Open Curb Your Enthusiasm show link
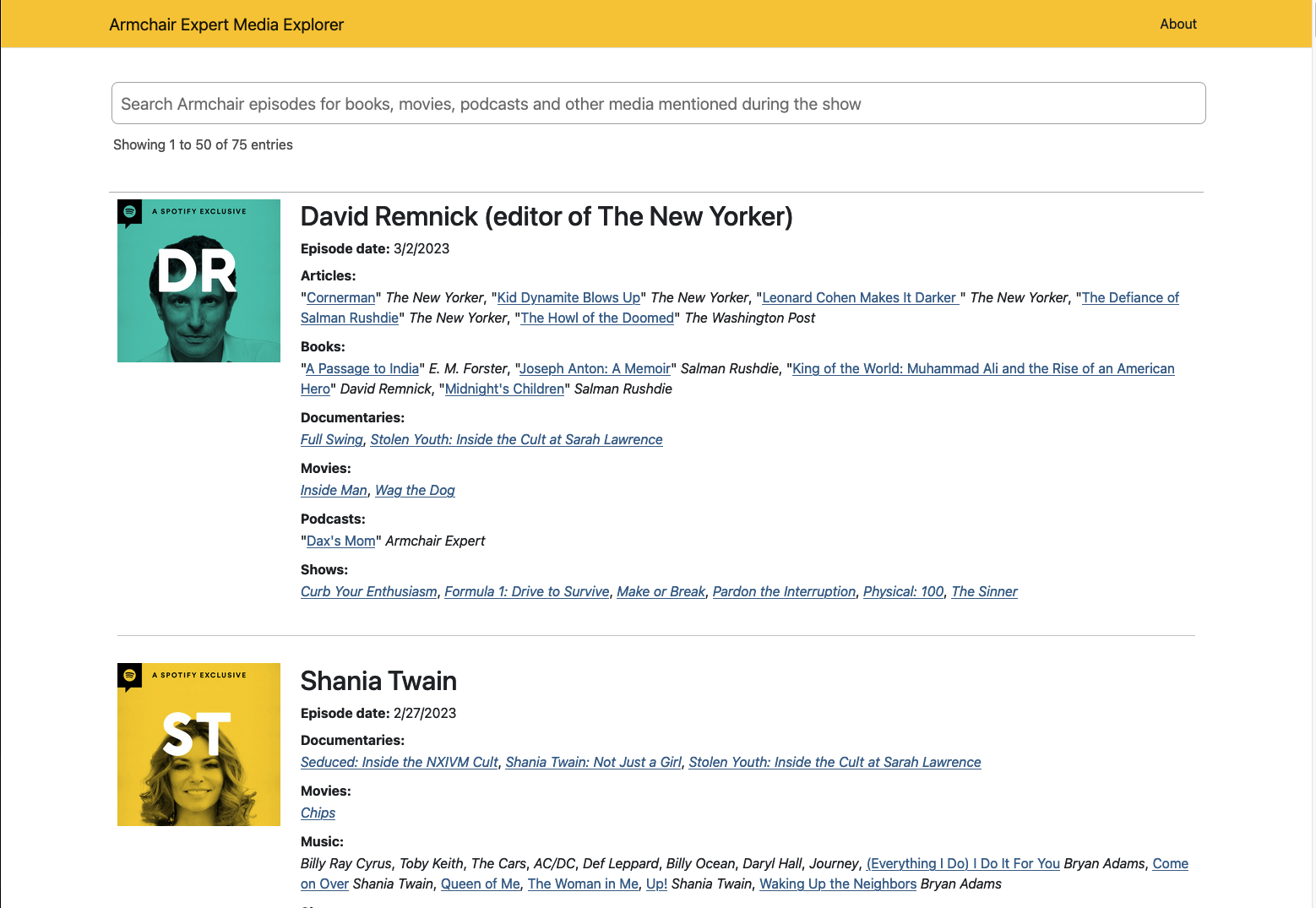1316x908 pixels. (369, 591)
